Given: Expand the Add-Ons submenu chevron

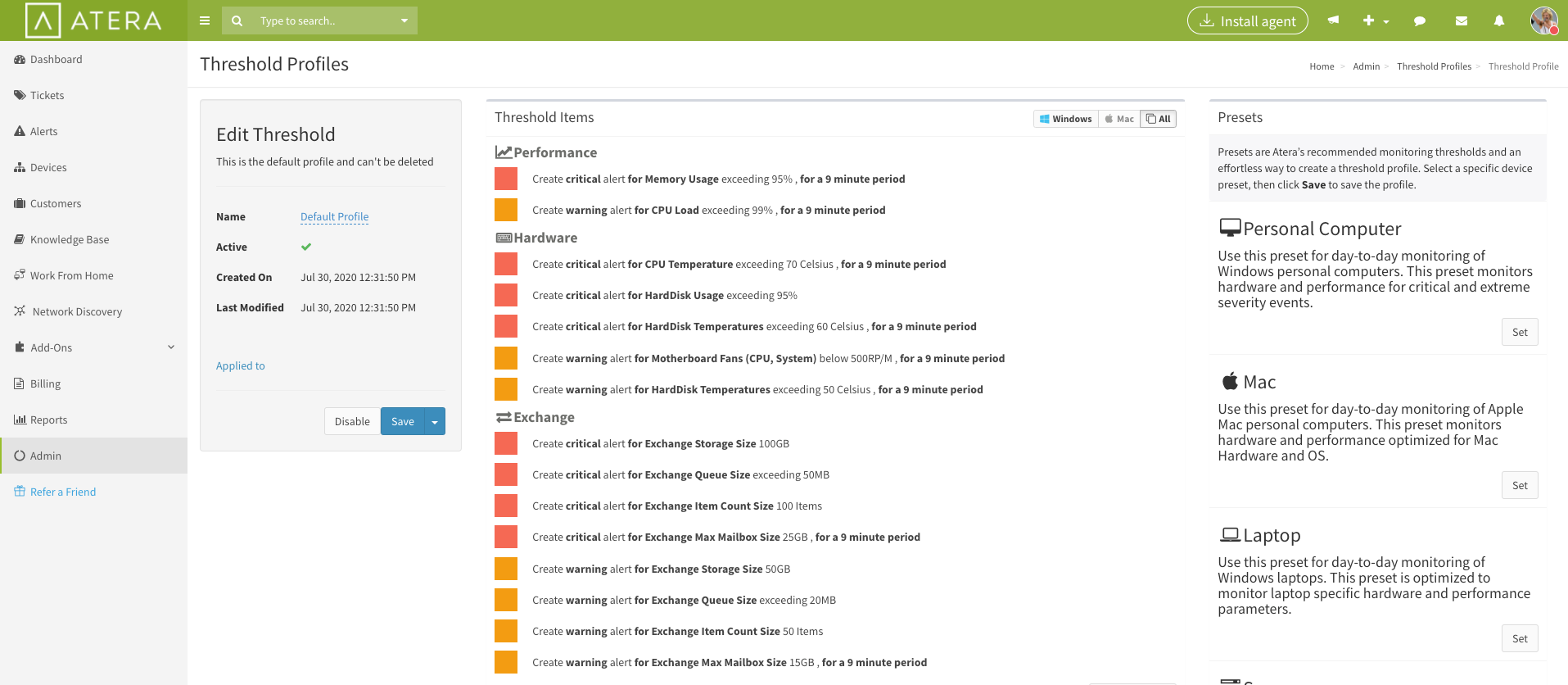Looking at the screenshot, I should click(x=171, y=347).
